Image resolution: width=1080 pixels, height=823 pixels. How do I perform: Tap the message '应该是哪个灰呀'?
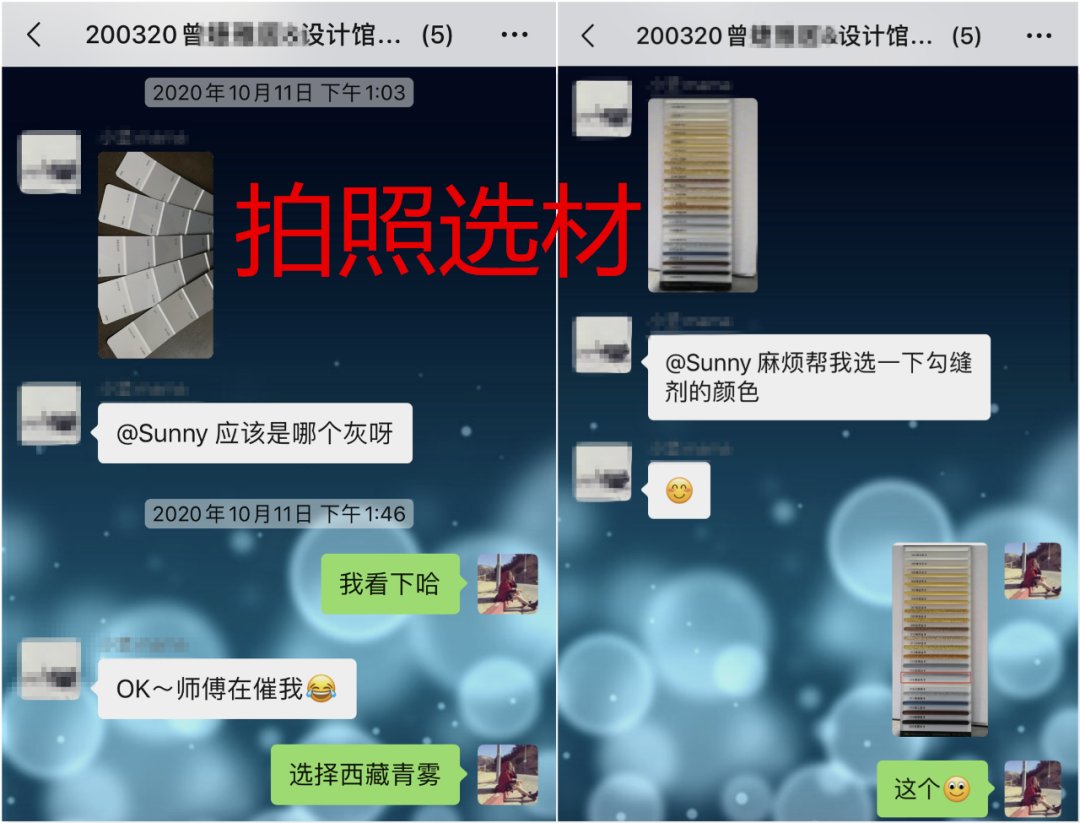pos(255,433)
